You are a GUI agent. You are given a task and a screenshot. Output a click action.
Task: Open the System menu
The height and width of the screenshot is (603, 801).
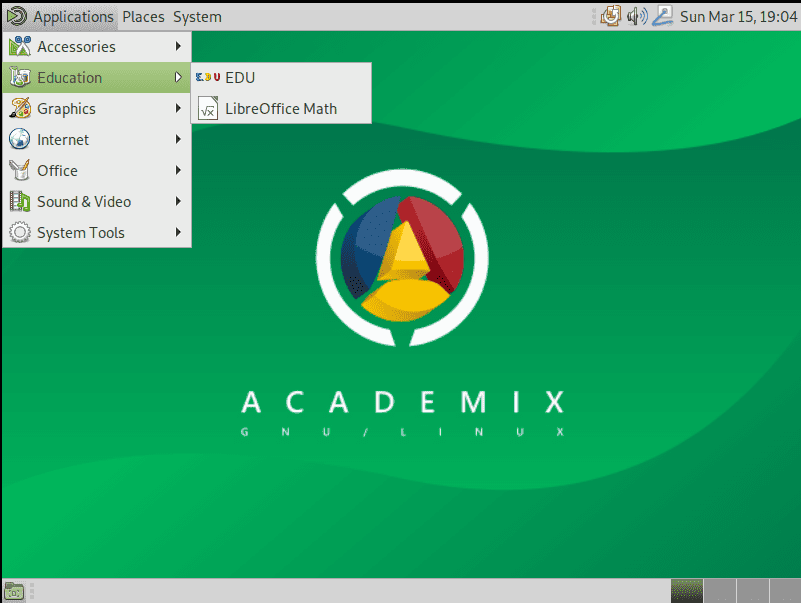(x=197, y=17)
